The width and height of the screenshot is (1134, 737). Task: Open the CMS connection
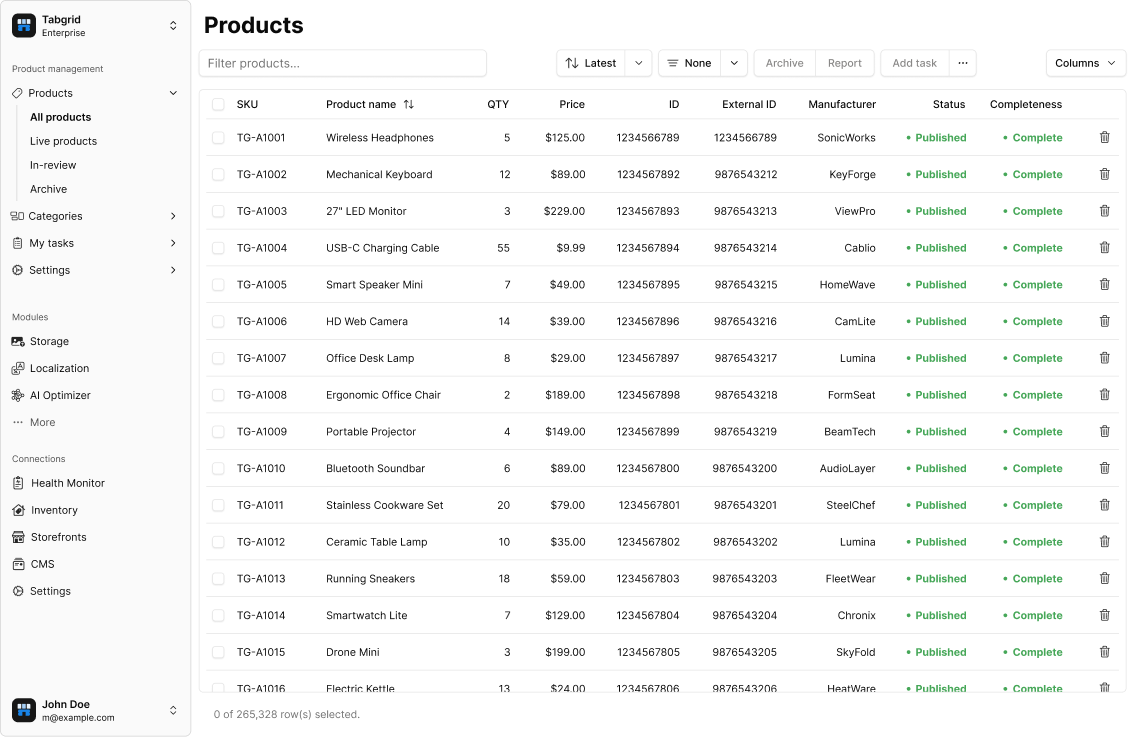42,564
